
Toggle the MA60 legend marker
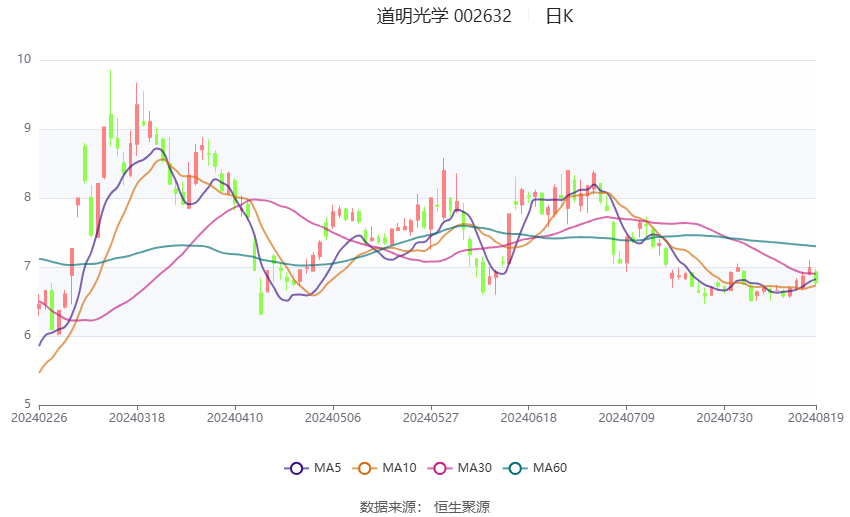pyautogui.click(x=515, y=468)
